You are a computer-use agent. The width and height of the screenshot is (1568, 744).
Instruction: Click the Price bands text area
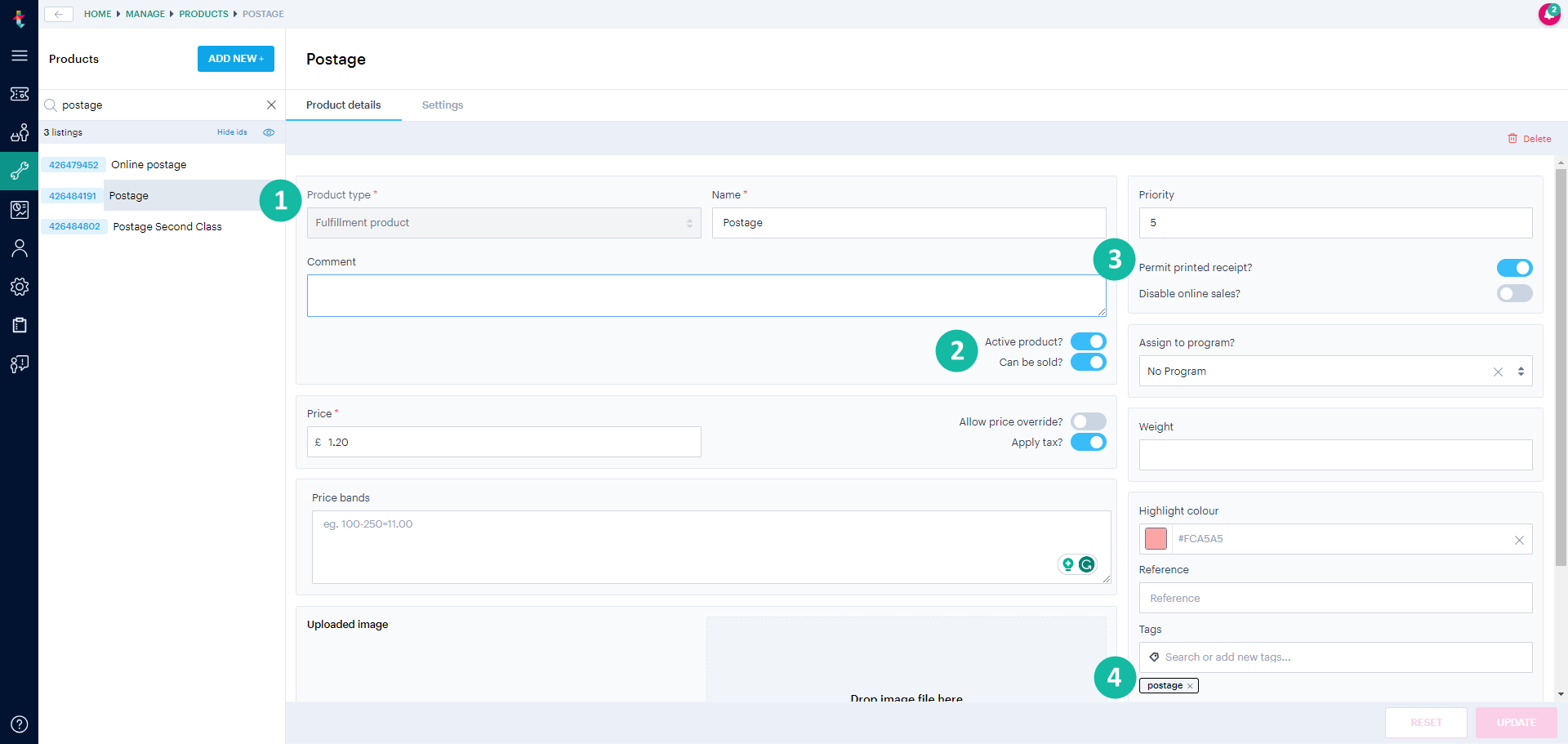pos(711,547)
